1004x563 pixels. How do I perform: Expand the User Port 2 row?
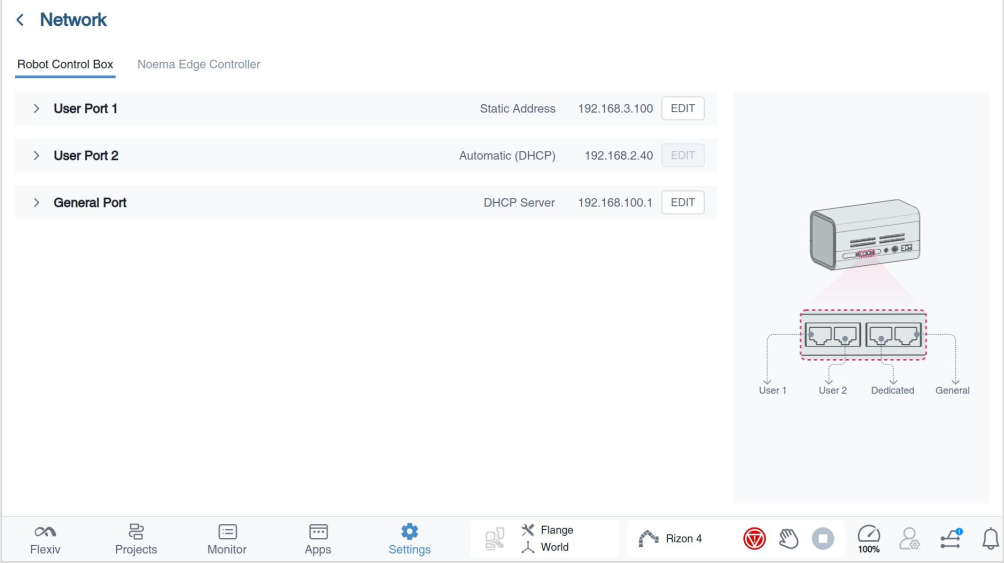click(x=36, y=155)
